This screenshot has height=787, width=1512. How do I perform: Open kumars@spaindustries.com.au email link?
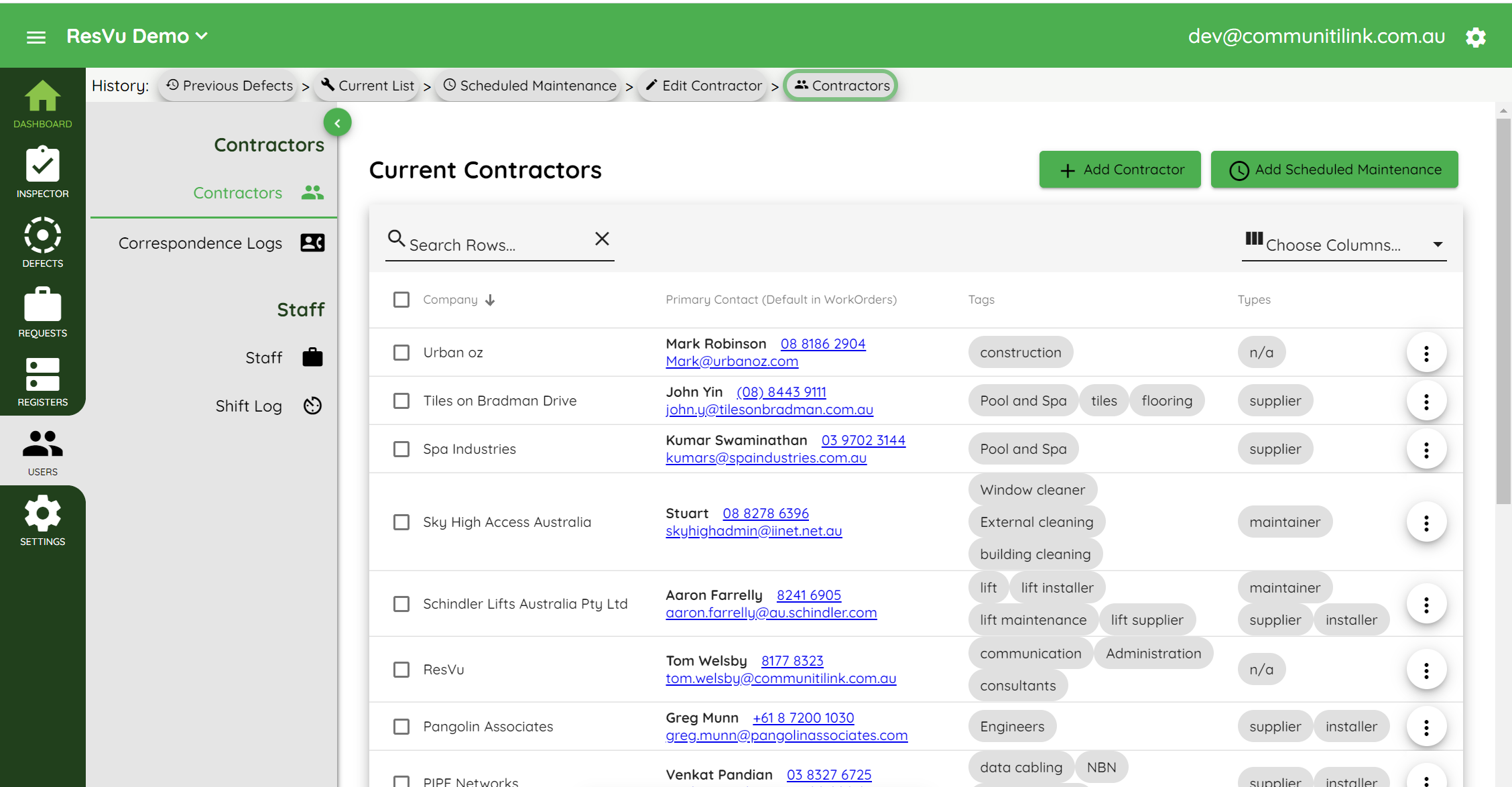point(766,458)
